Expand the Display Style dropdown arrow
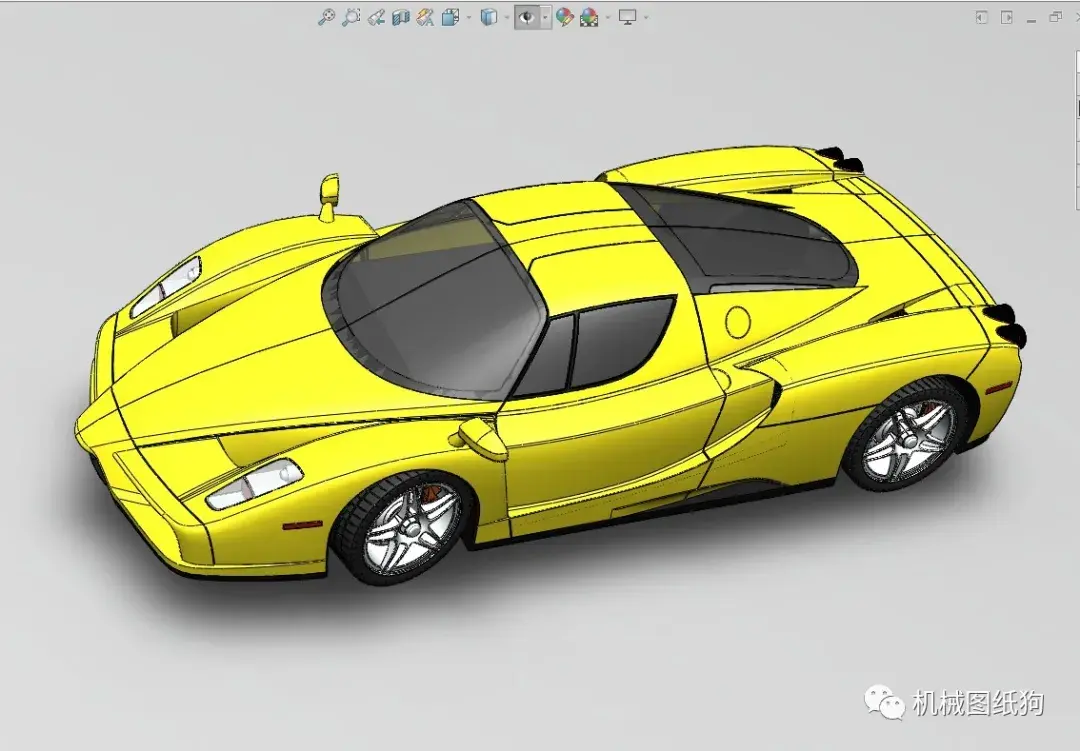This screenshot has width=1080, height=751. 507,17
